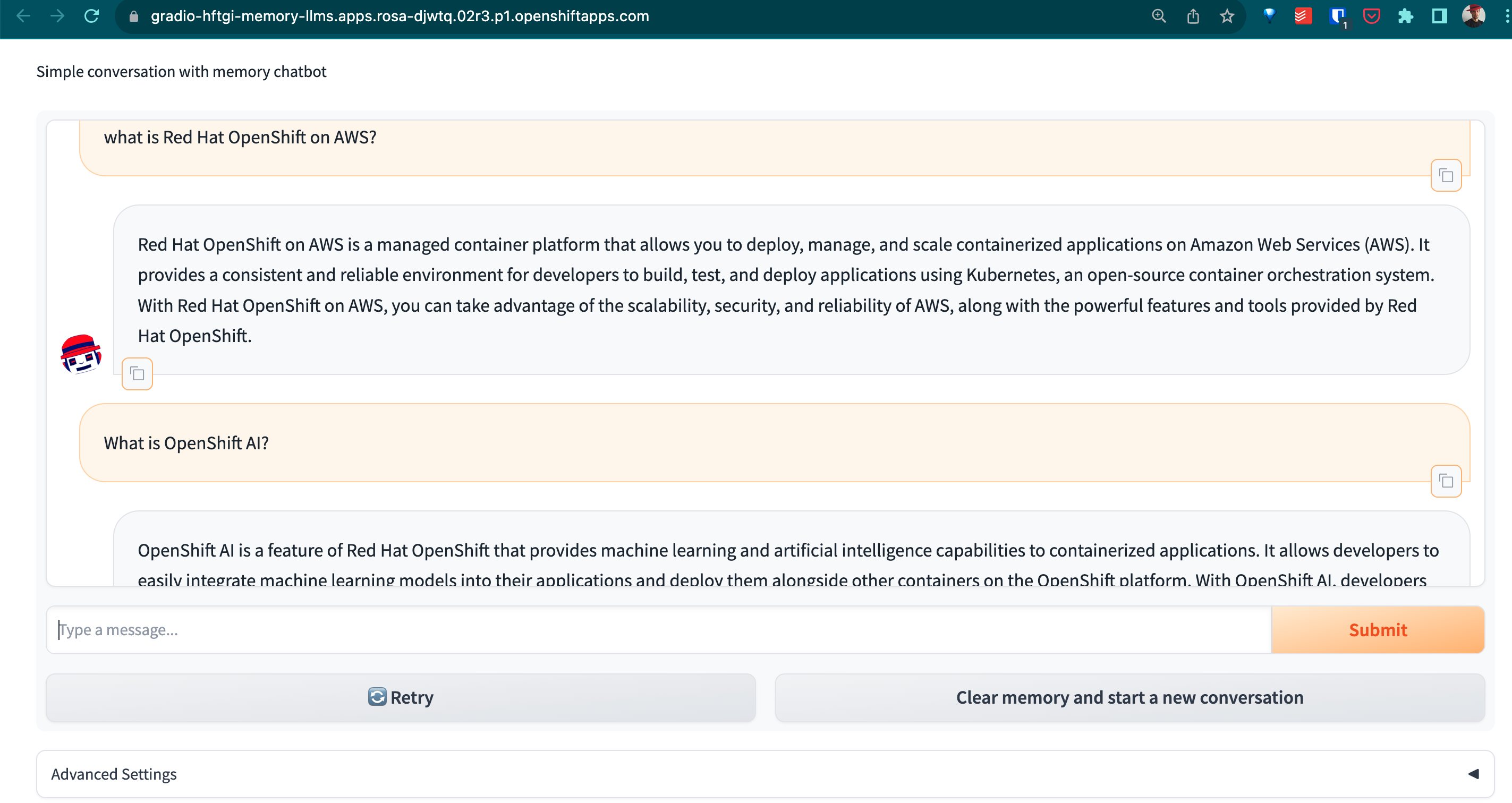This screenshot has height=803, width=1512.
Task: Share this page via the share icon
Action: [x=1193, y=16]
